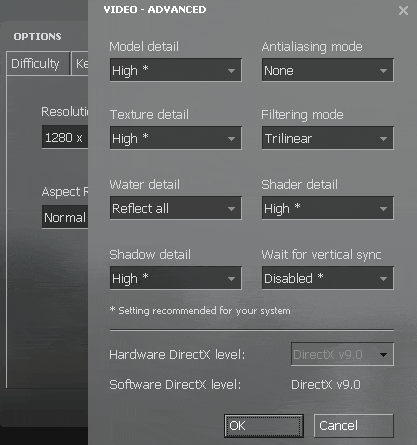Screen dimensions: 417x445
Task: Click the VIDEO - ADVANCED title text
Action: pos(155,10)
